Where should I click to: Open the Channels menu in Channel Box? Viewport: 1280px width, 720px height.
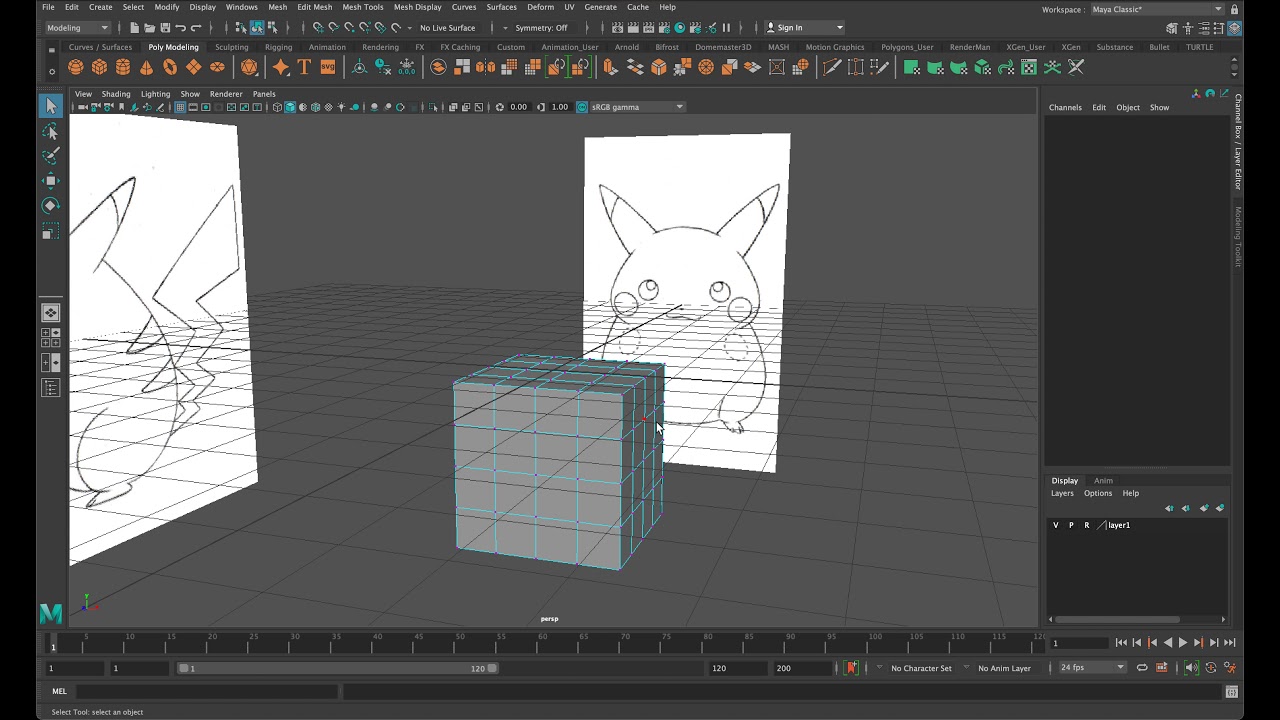click(x=1065, y=107)
